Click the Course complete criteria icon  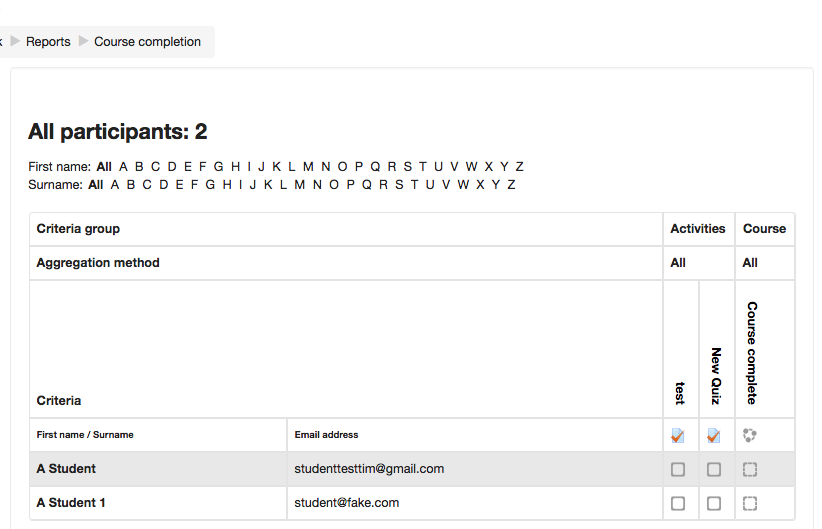click(750, 435)
